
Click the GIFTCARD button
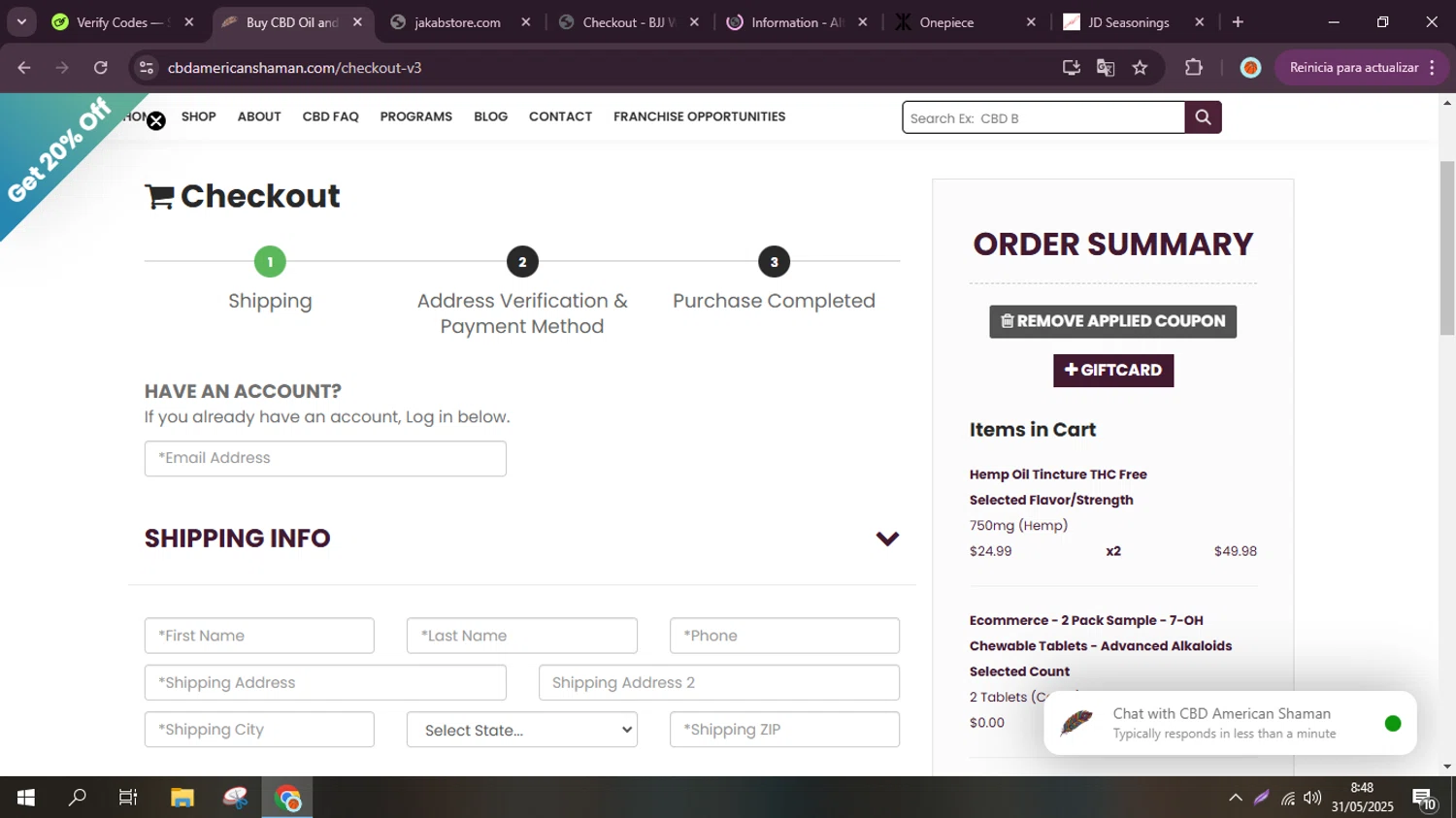(1113, 370)
